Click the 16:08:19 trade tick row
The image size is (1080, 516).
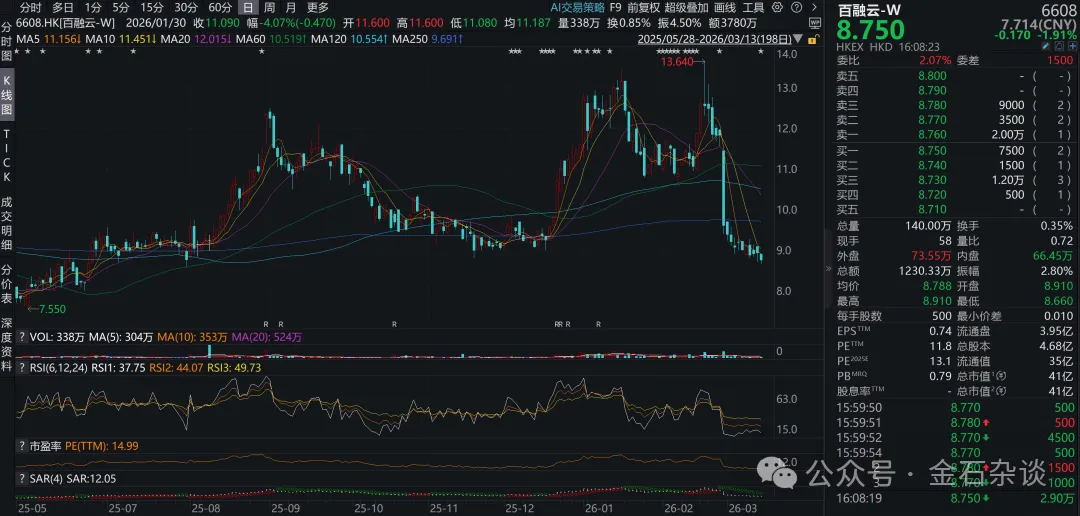click(954, 498)
